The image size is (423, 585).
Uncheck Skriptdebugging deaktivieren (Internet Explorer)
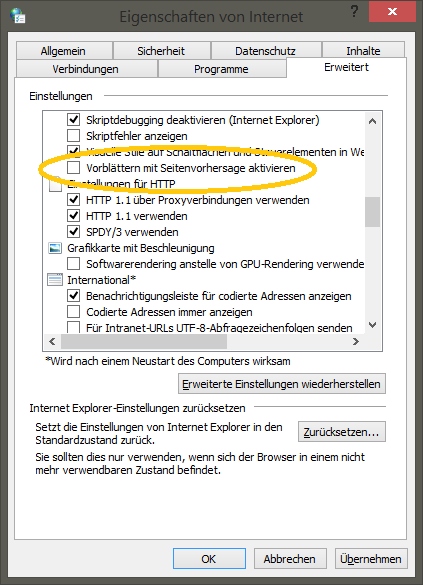click(x=73, y=120)
